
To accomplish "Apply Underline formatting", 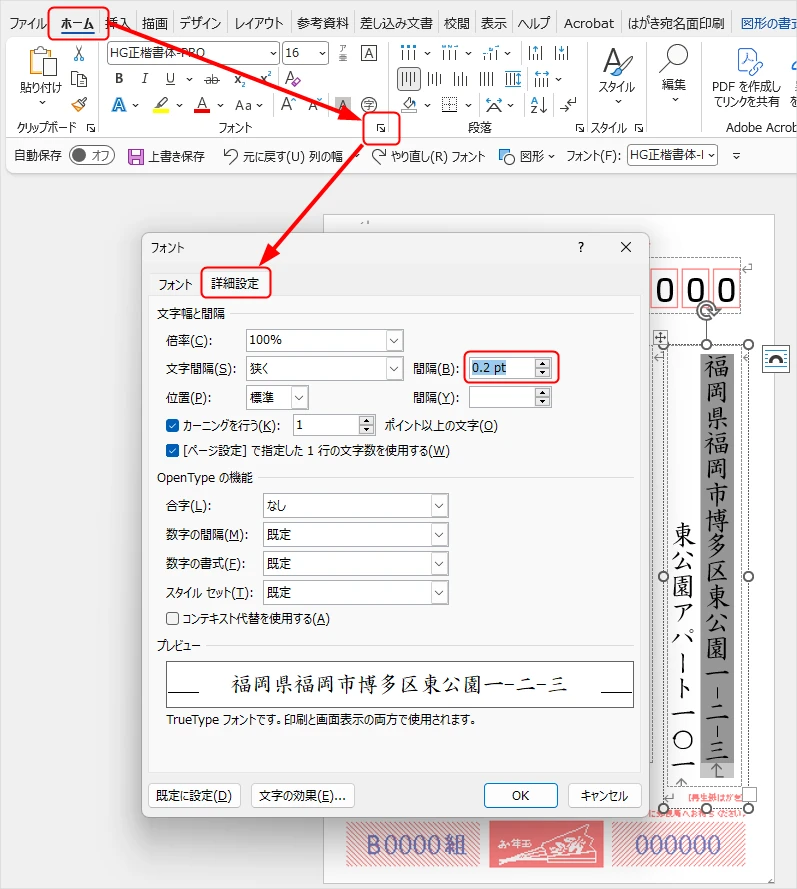I will click(x=170, y=78).
